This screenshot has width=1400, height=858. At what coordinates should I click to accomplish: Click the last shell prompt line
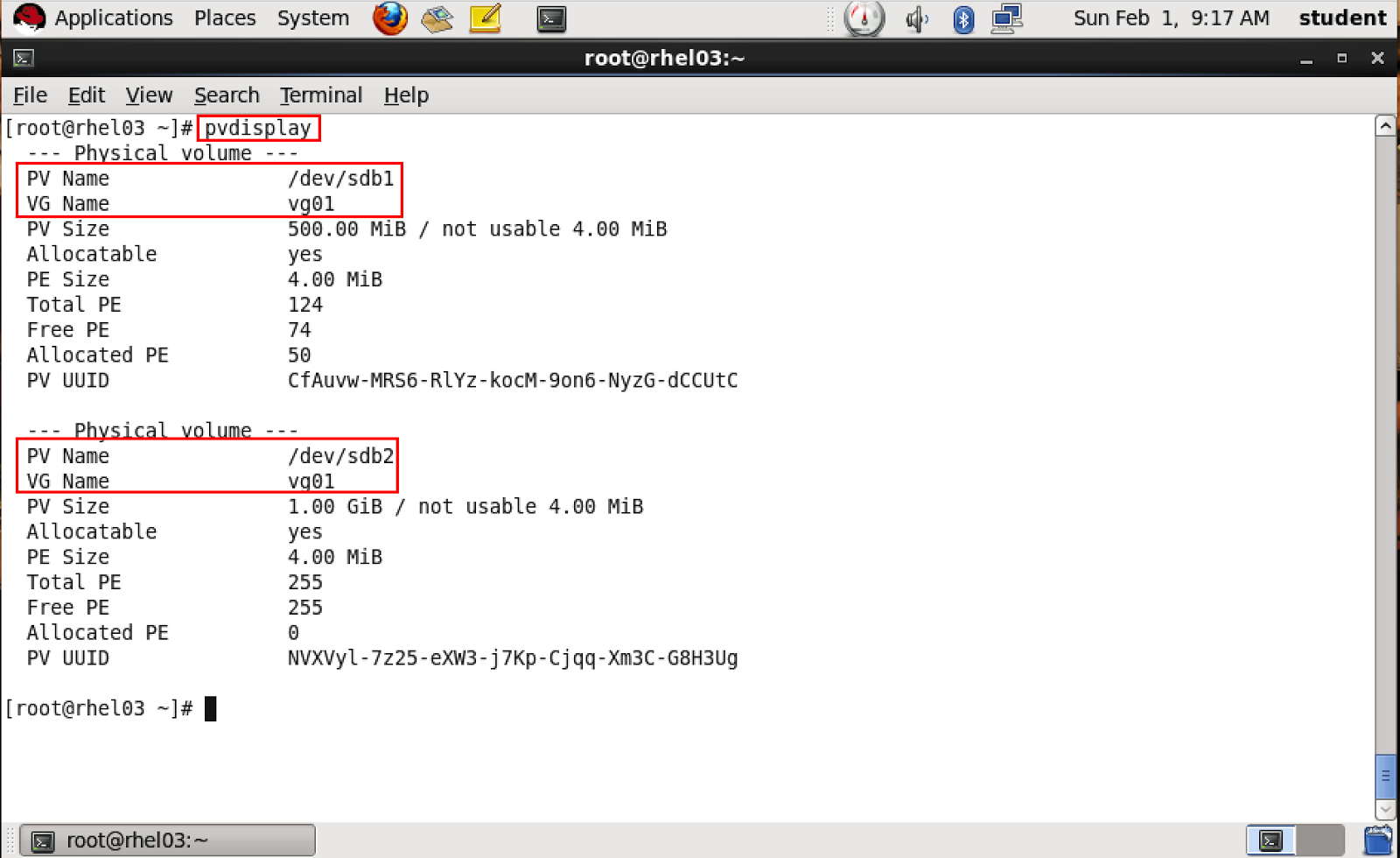coord(110,708)
